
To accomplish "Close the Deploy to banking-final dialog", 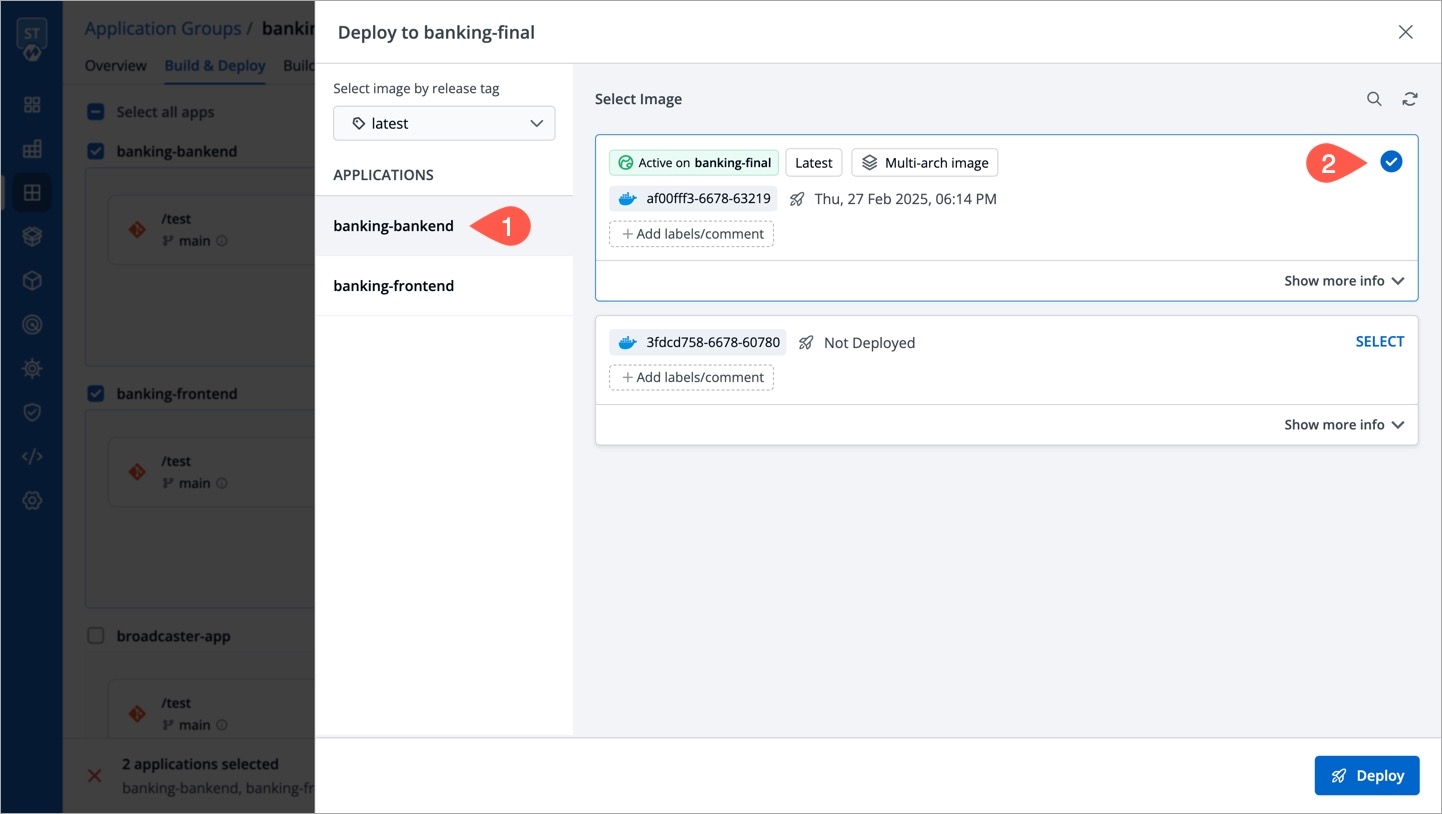I will click(x=1405, y=32).
